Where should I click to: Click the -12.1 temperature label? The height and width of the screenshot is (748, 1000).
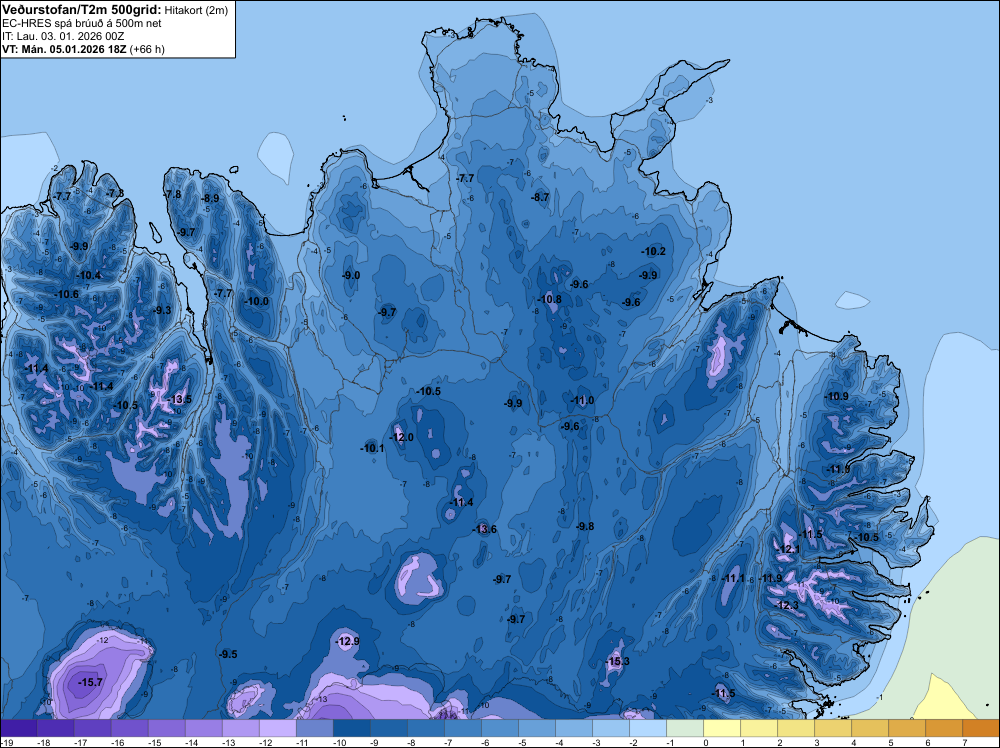(x=787, y=549)
